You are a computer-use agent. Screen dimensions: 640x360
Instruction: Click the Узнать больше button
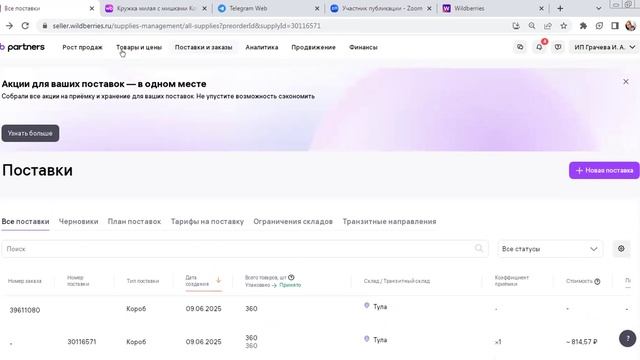pyautogui.click(x=30, y=133)
